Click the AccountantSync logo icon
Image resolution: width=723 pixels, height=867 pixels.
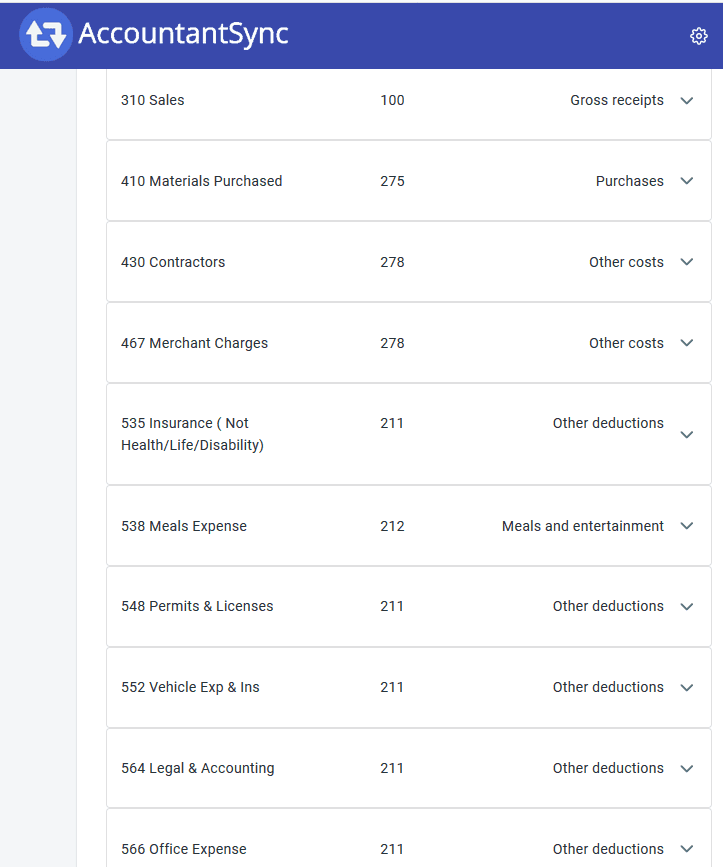click(45, 34)
